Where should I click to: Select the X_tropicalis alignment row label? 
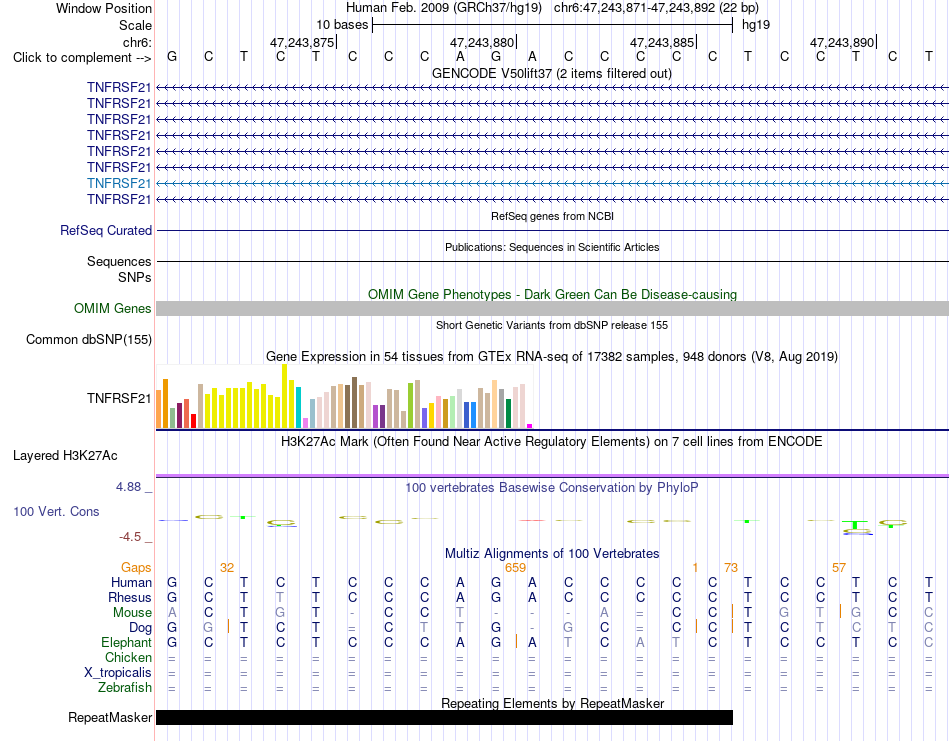click(x=118, y=673)
